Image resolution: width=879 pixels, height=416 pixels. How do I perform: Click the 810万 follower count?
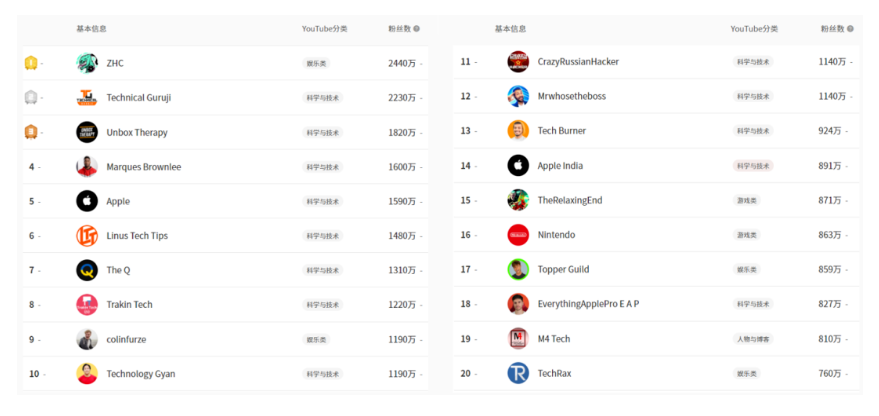pos(830,339)
